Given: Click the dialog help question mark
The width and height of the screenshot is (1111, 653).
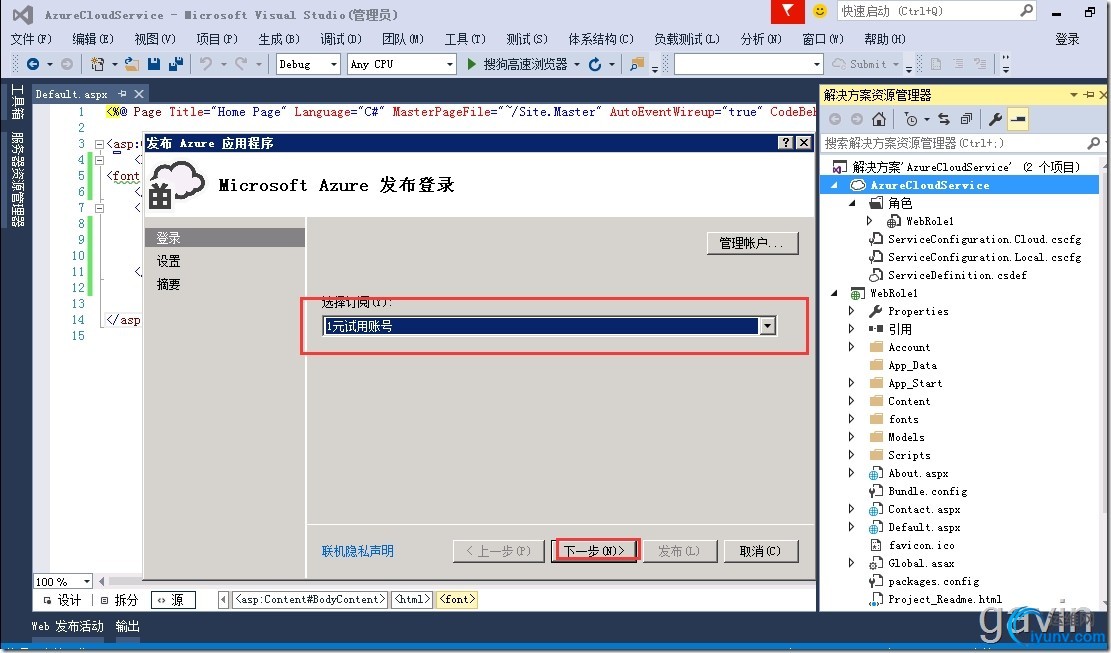Looking at the screenshot, I should 785,142.
